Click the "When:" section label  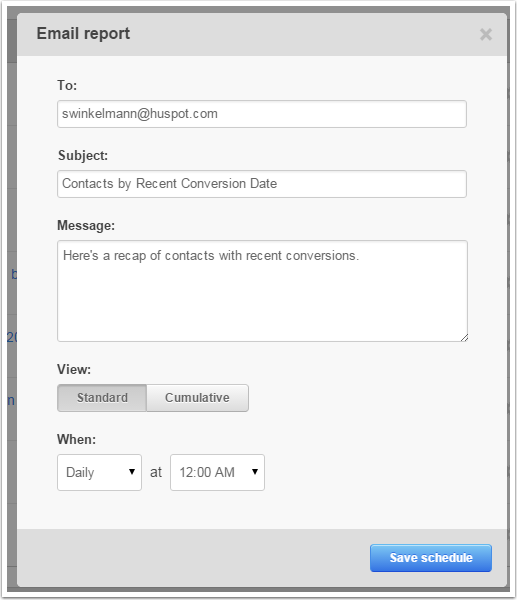click(x=76, y=439)
